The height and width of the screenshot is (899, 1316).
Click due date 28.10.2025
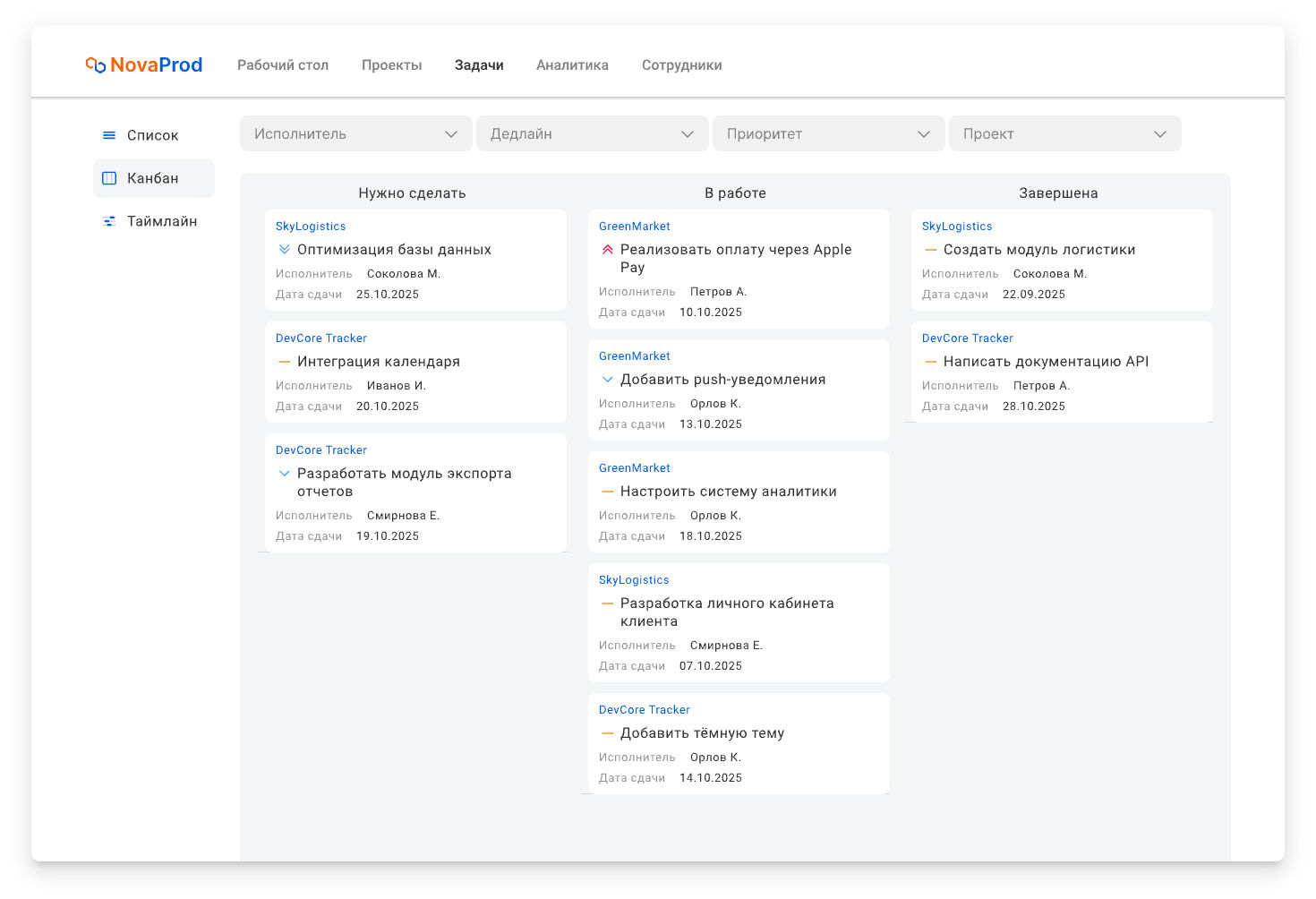[1034, 407]
